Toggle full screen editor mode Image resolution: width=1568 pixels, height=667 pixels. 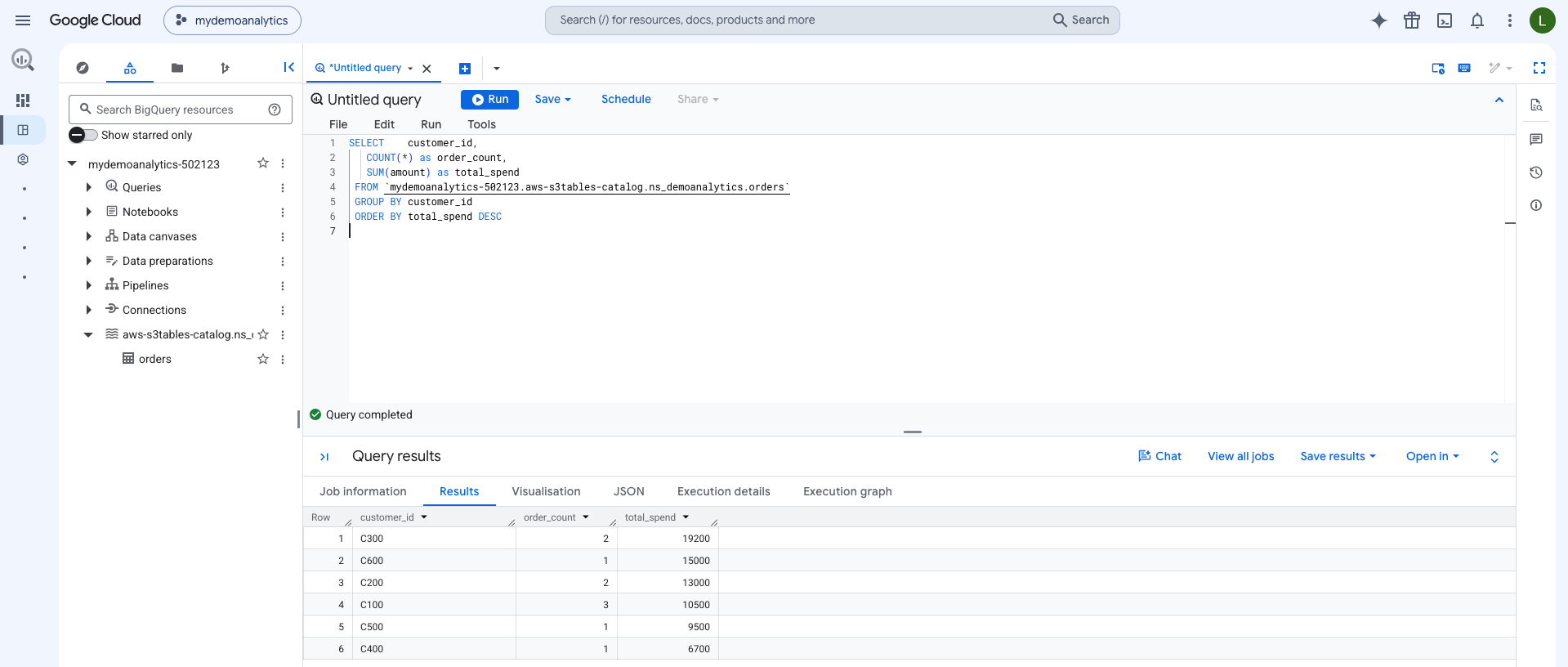tap(1539, 68)
